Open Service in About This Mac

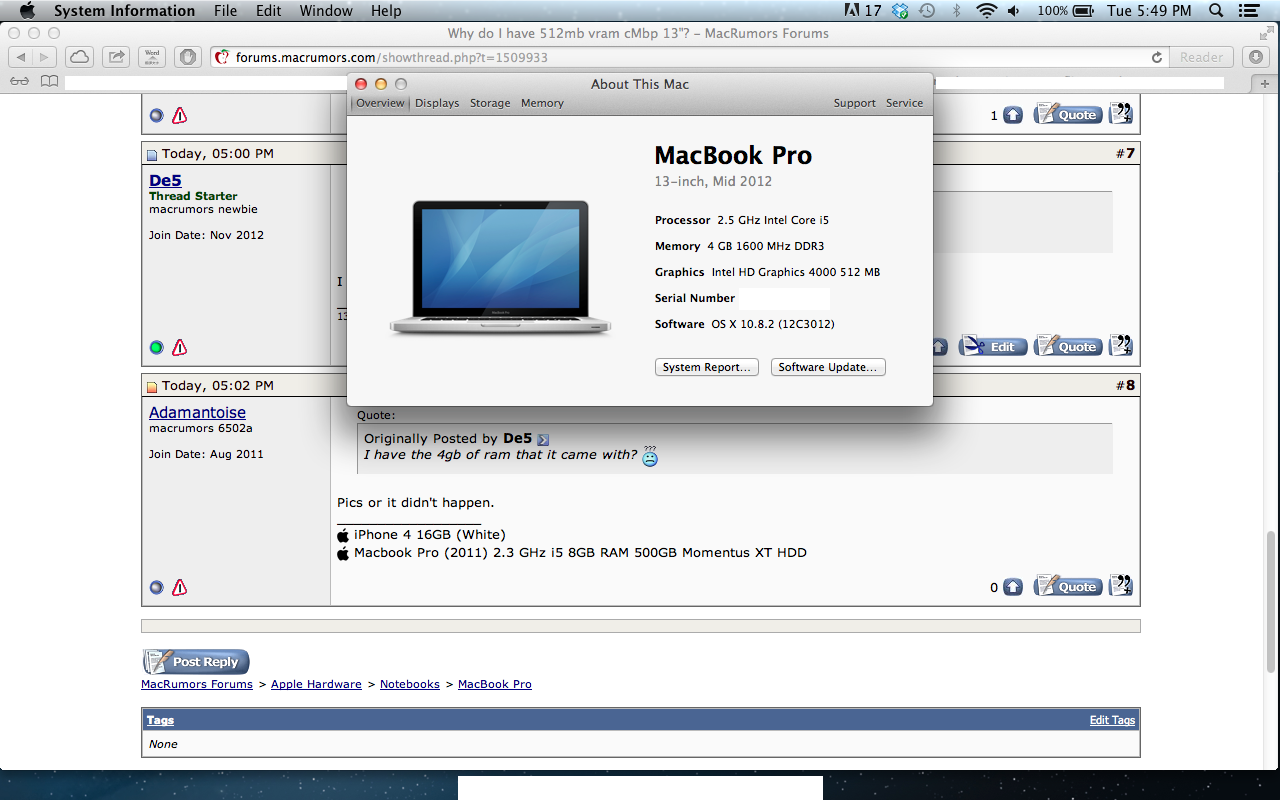(x=904, y=103)
